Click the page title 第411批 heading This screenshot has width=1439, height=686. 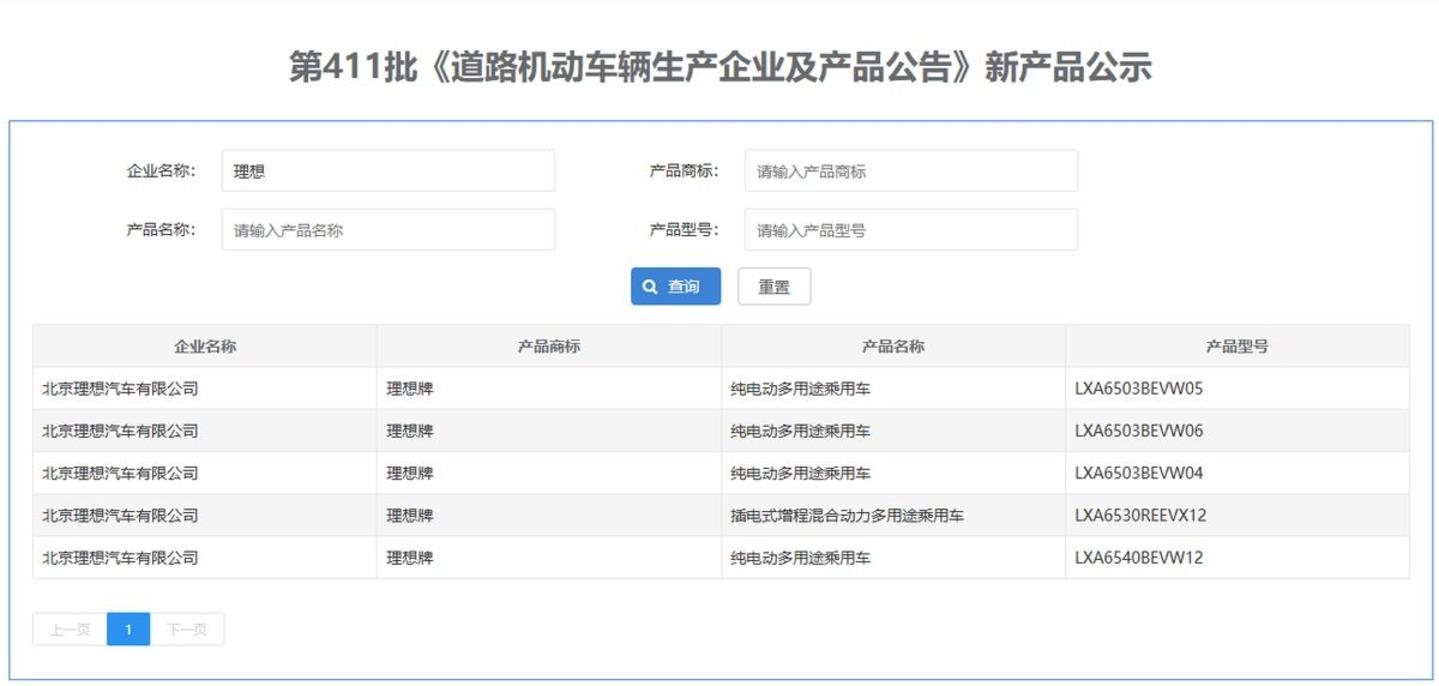720,67
